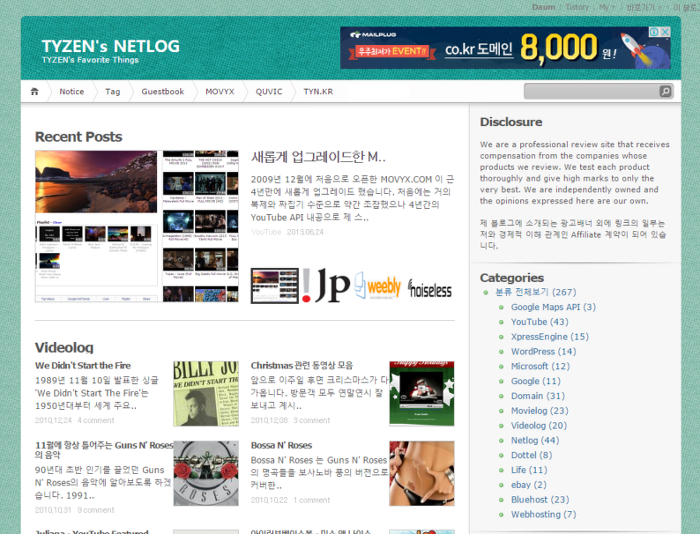Click the YouTube tag under the recent post
700x534 pixels.
coord(266,232)
